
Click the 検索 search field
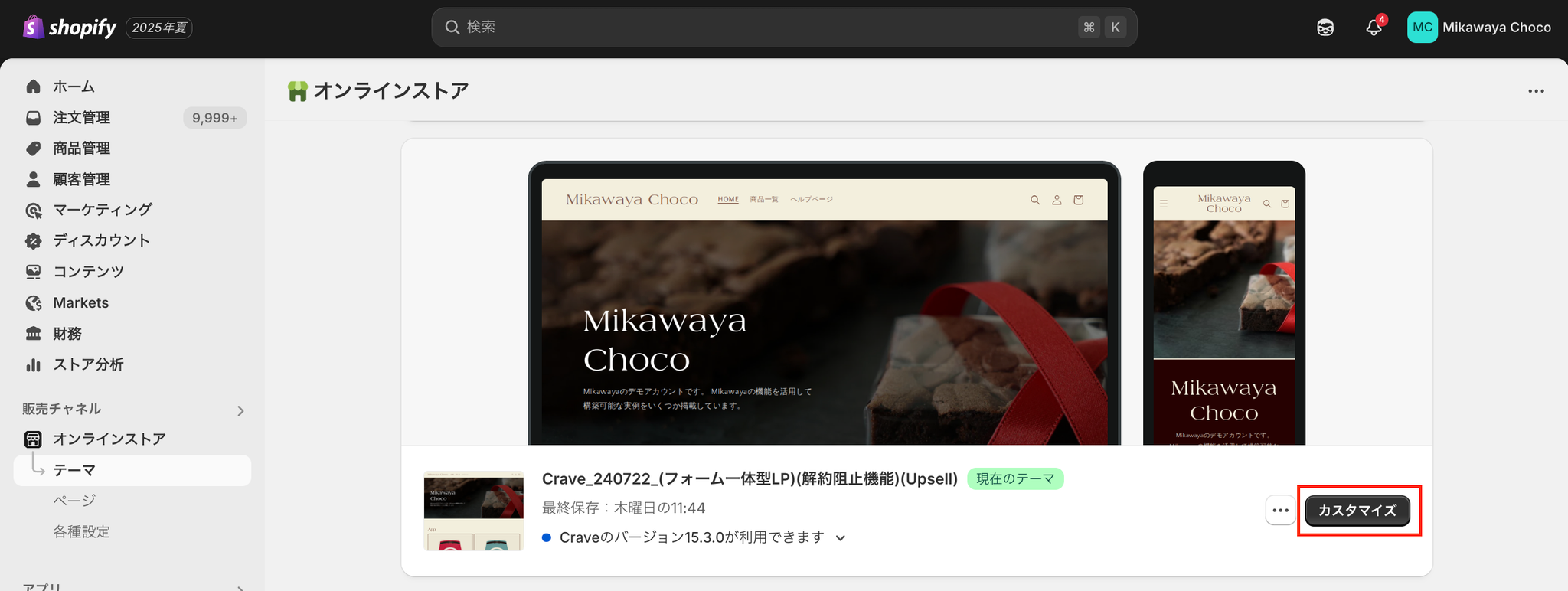[784, 28]
